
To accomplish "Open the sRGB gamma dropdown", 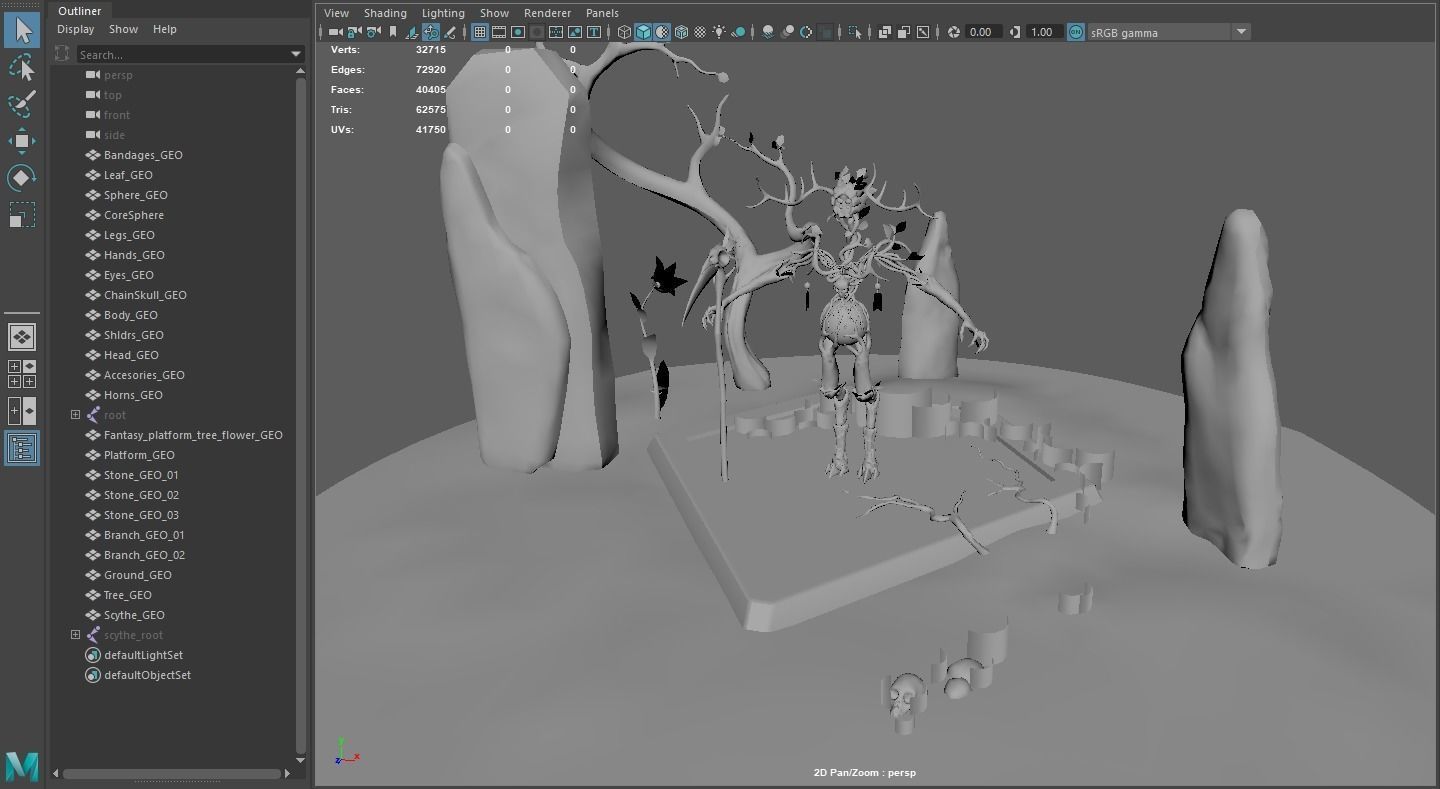I will tap(1241, 32).
